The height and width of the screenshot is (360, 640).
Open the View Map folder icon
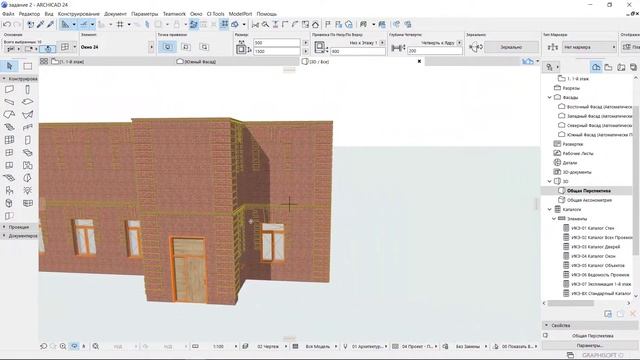[x=609, y=67]
